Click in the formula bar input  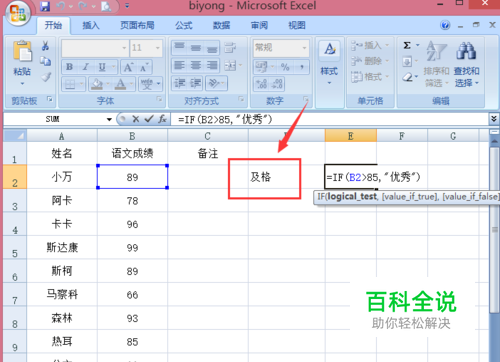point(329,119)
